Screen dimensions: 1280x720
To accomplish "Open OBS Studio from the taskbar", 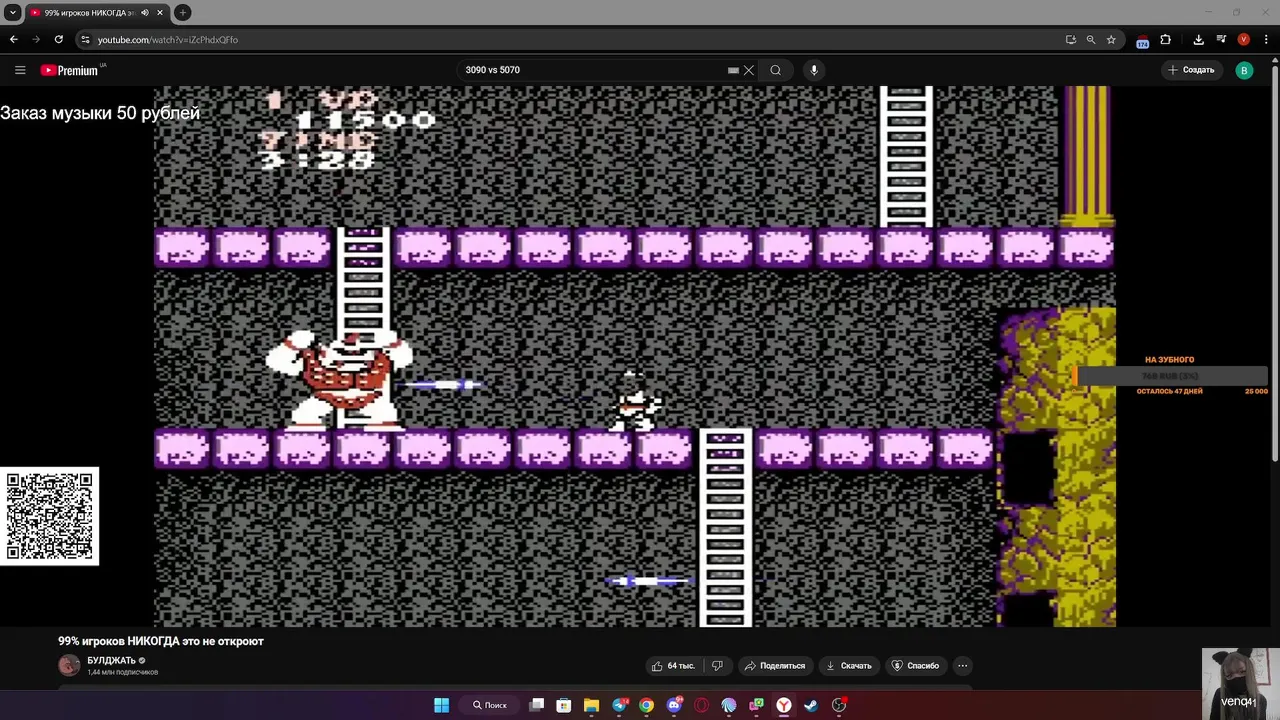I will coord(839,705).
